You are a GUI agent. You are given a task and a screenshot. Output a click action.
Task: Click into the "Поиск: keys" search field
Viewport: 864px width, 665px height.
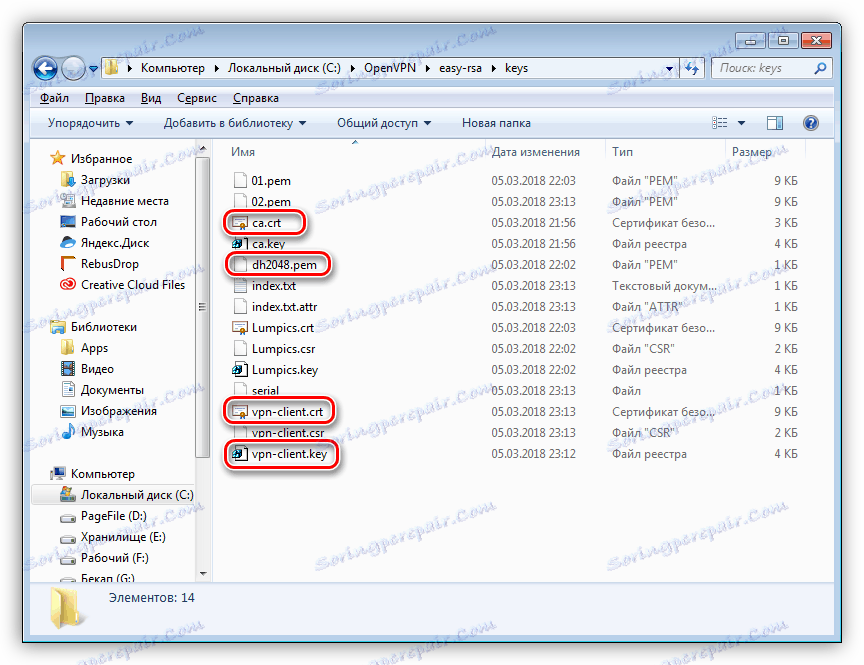771,68
